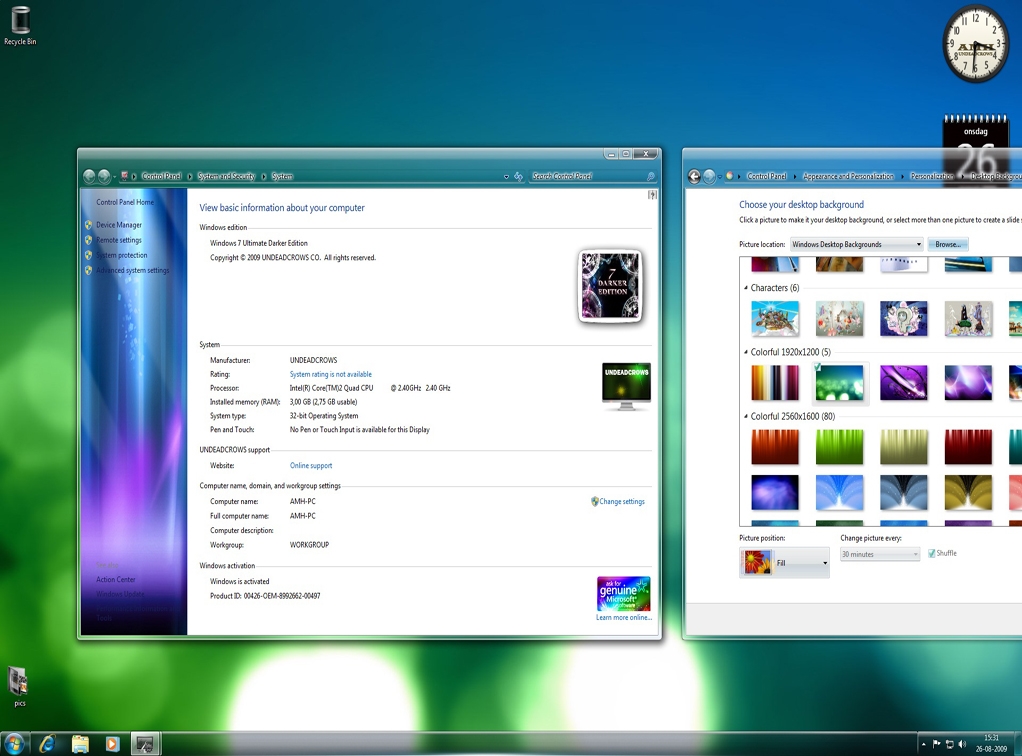Open the recent pages dropdown in the System window
Viewport: 1022px width, 756px height.
tap(114, 177)
